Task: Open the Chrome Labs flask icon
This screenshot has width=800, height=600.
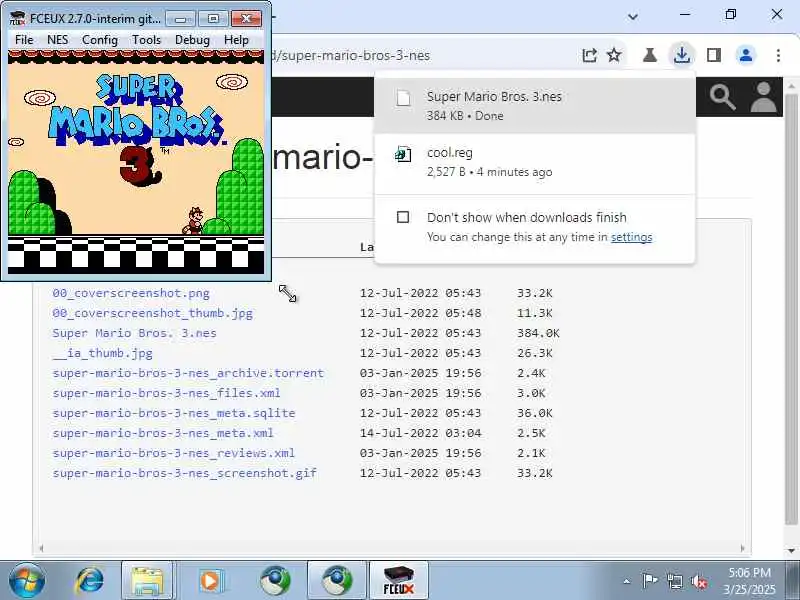Action: pyautogui.click(x=649, y=55)
